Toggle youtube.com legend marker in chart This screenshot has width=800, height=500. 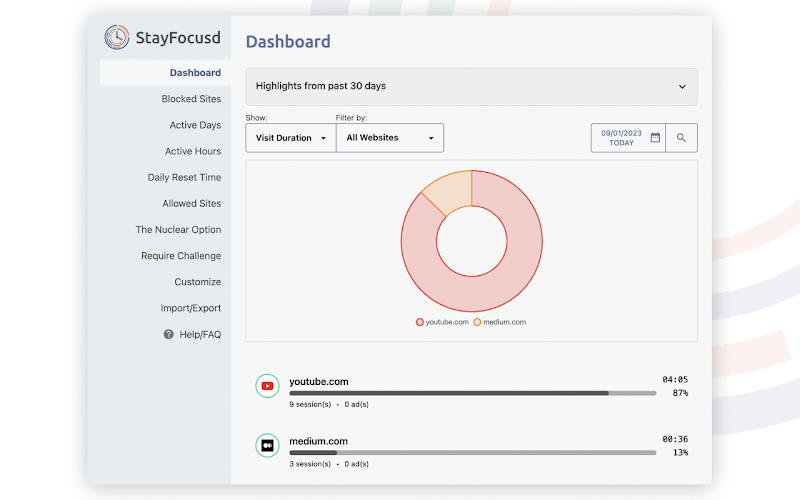[419, 322]
